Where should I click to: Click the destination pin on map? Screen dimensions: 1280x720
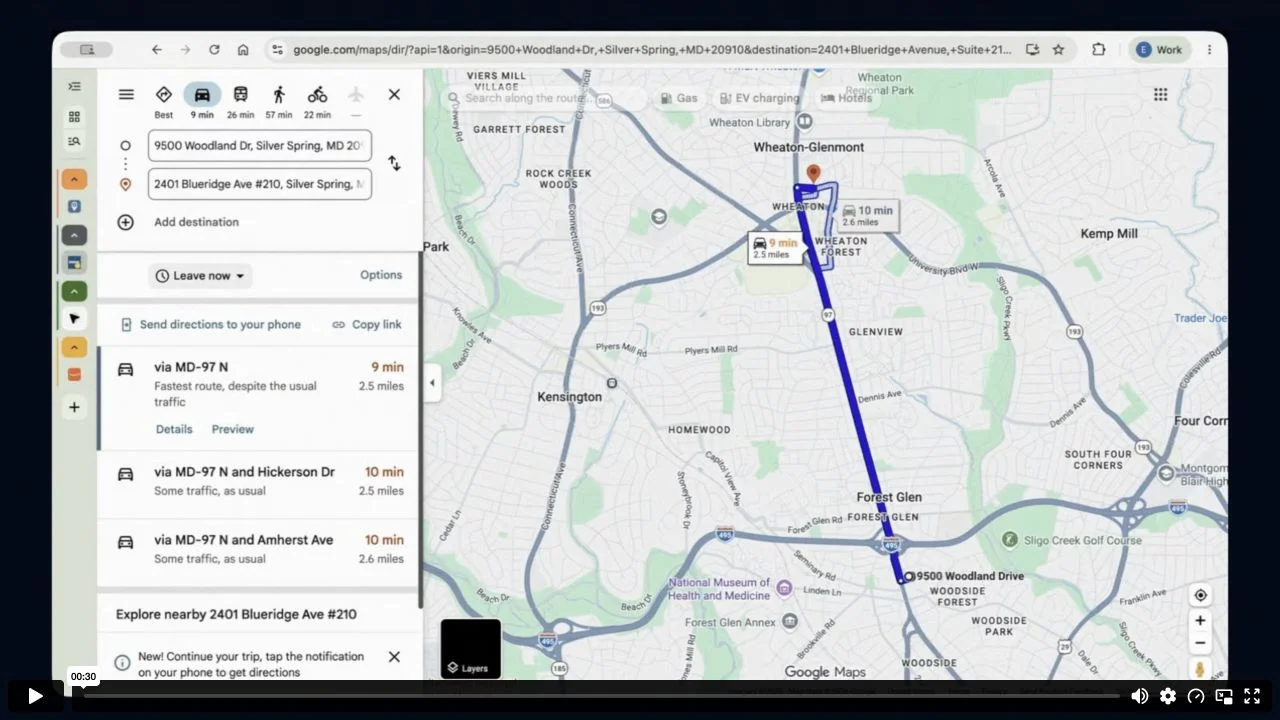[x=814, y=174]
